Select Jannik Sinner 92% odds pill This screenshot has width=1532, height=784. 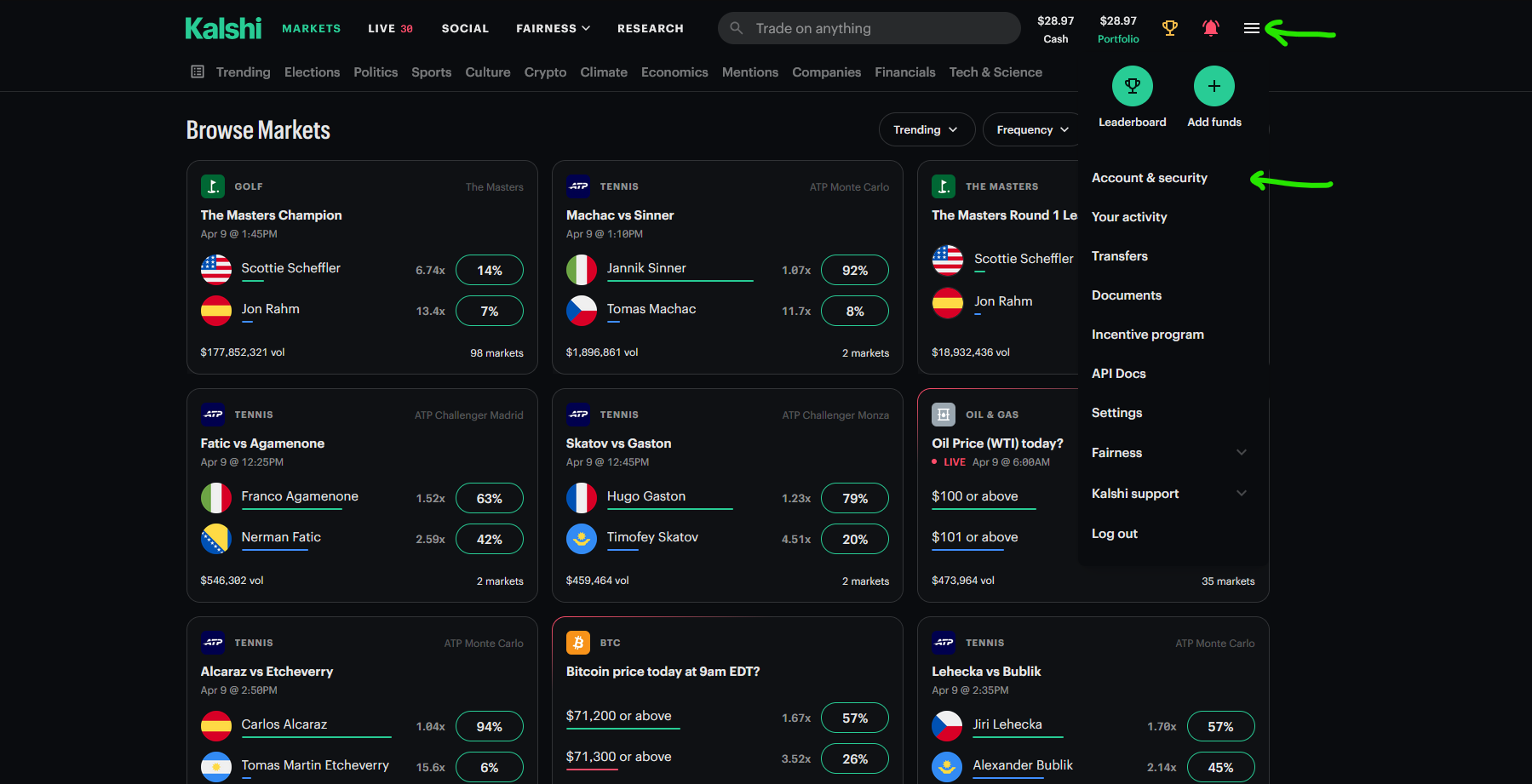pos(854,270)
